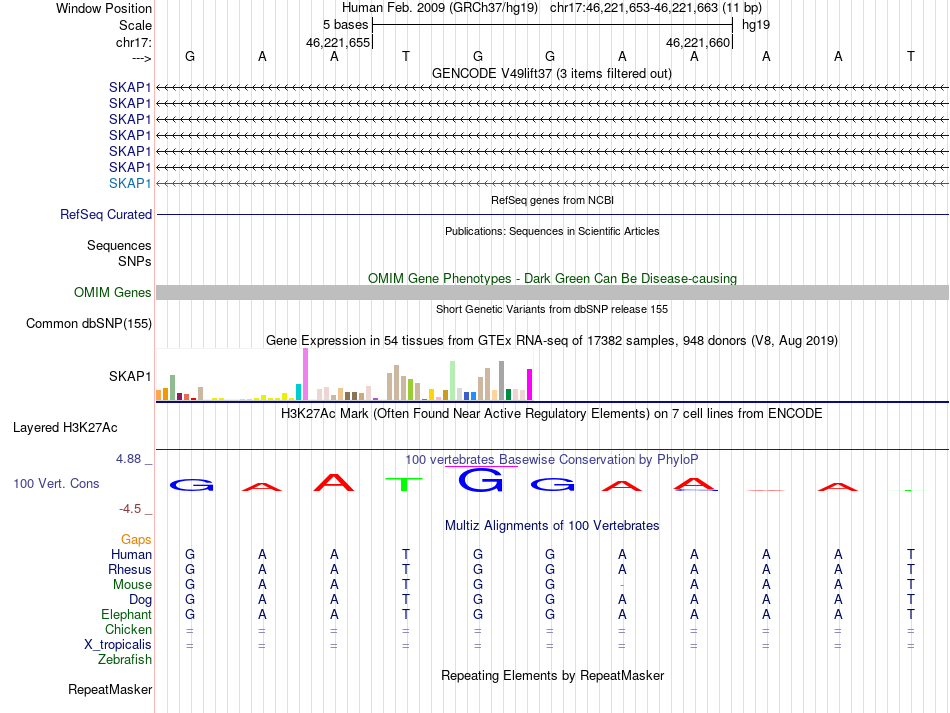Open 100 vertebrates Basewise Conservation by PhyloP title
Image resolution: width=950 pixels, height=713 pixels.
coord(551,459)
